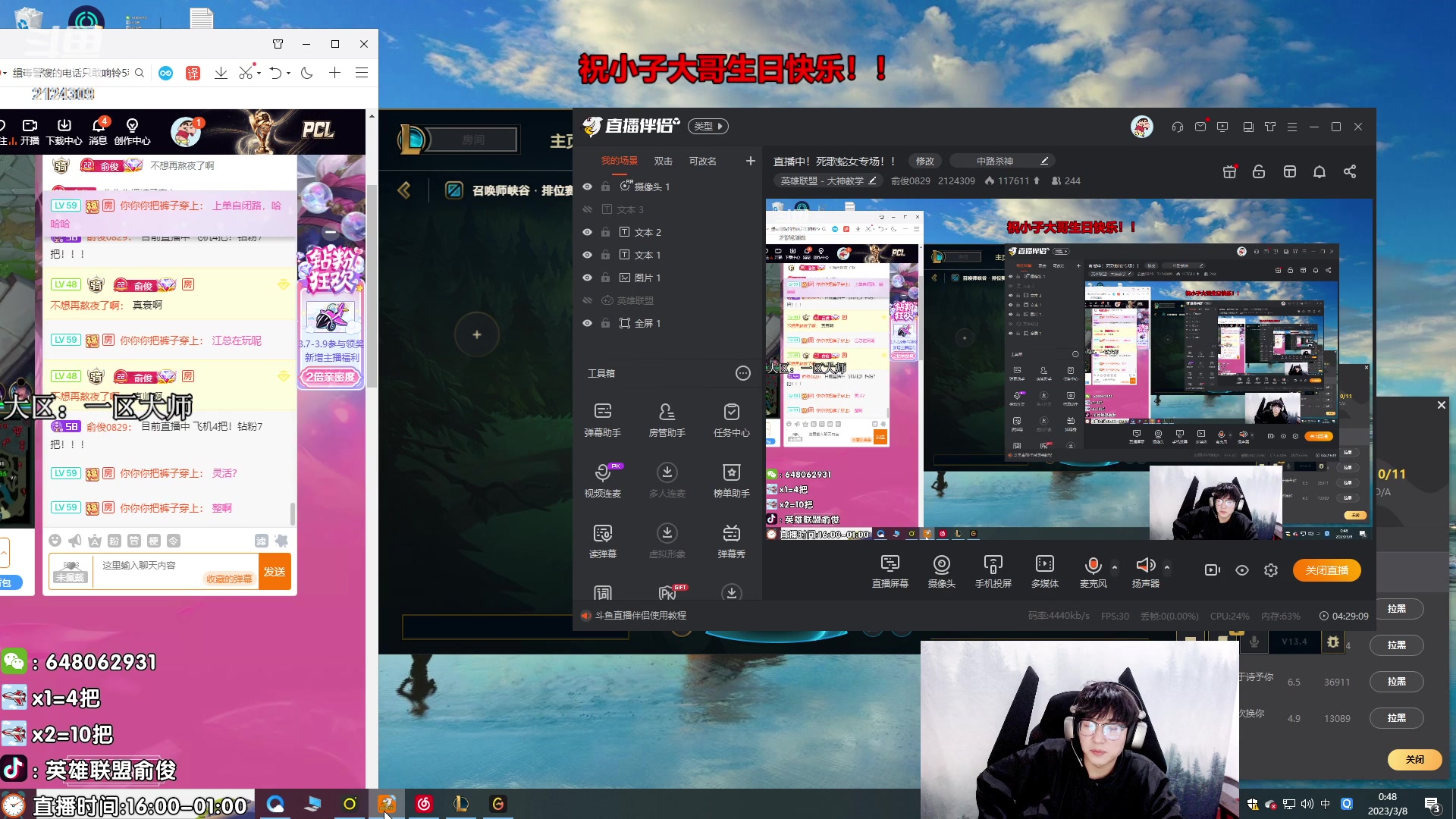Open the 类型 dropdown next to logo
Image resolution: width=1456 pixels, height=819 pixels.
pyautogui.click(x=708, y=127)
